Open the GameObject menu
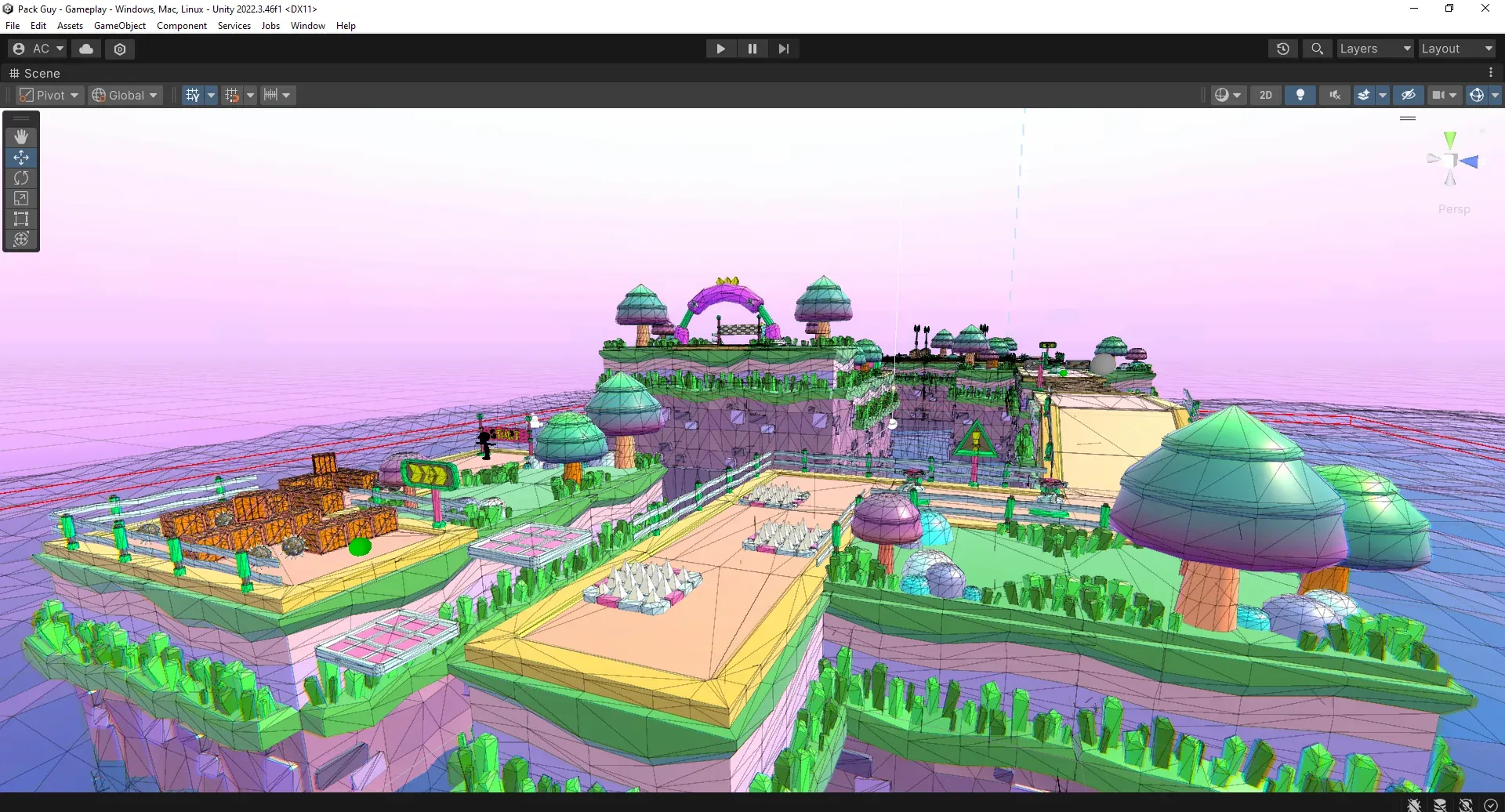 pyautogui.click(x=120, y=26)
